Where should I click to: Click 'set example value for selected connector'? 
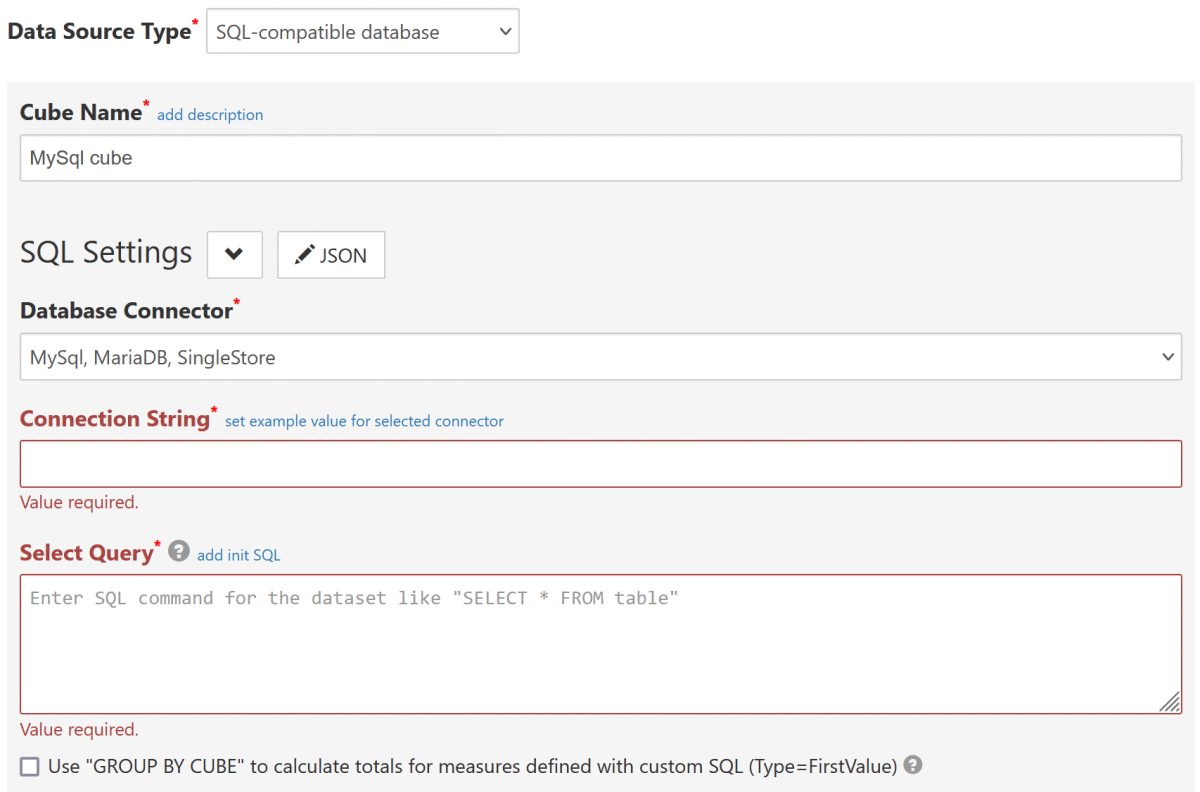[364, 421]
